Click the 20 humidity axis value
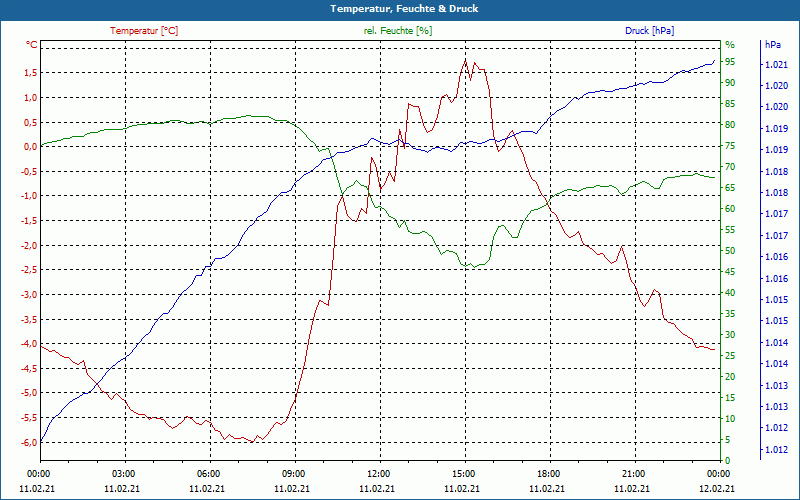This screenshot has width=800, height=500. (x=730, y=377)
